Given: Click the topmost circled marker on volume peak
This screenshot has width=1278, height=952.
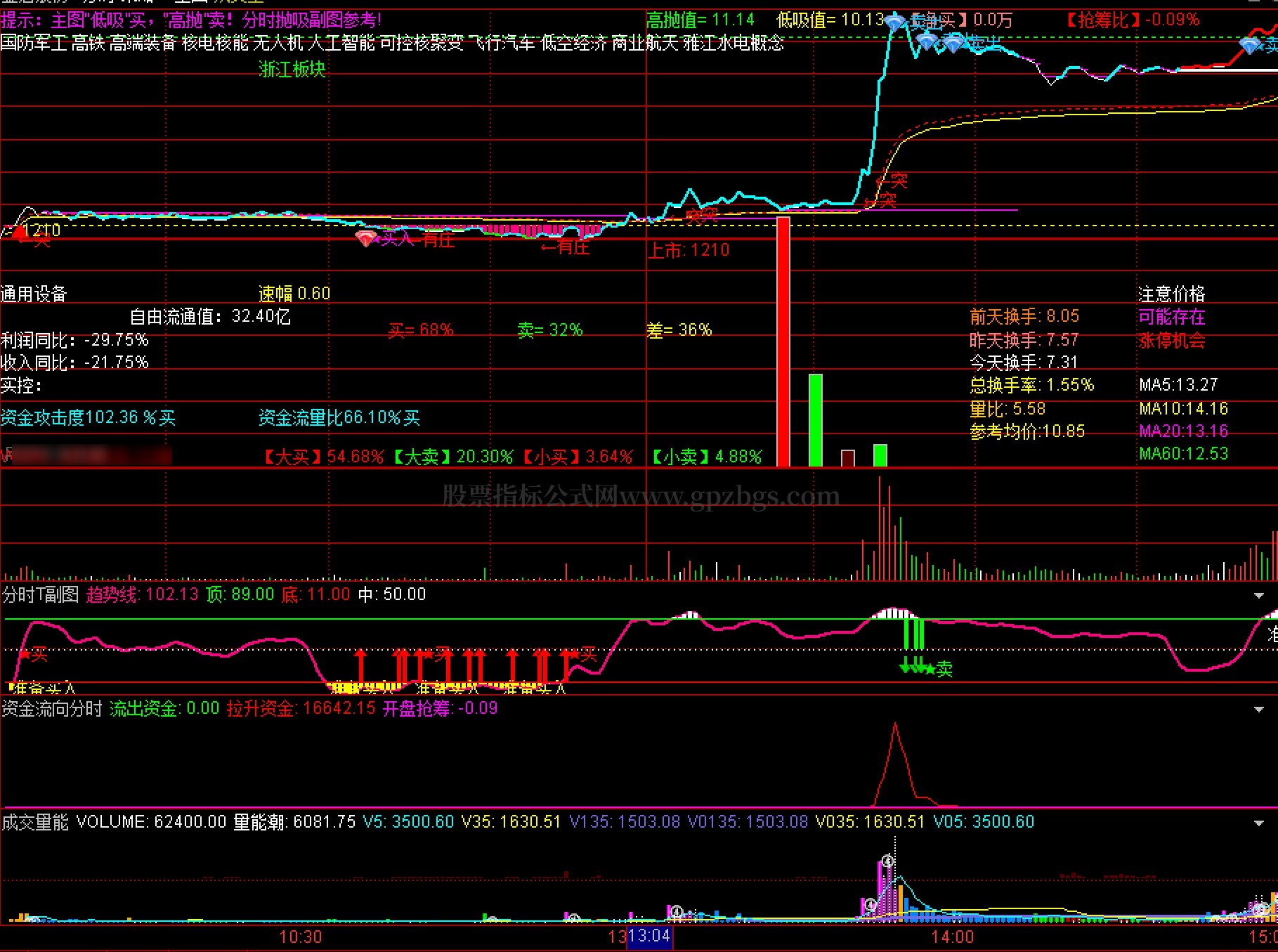Looking at the screenshot, I should [888, 861].
